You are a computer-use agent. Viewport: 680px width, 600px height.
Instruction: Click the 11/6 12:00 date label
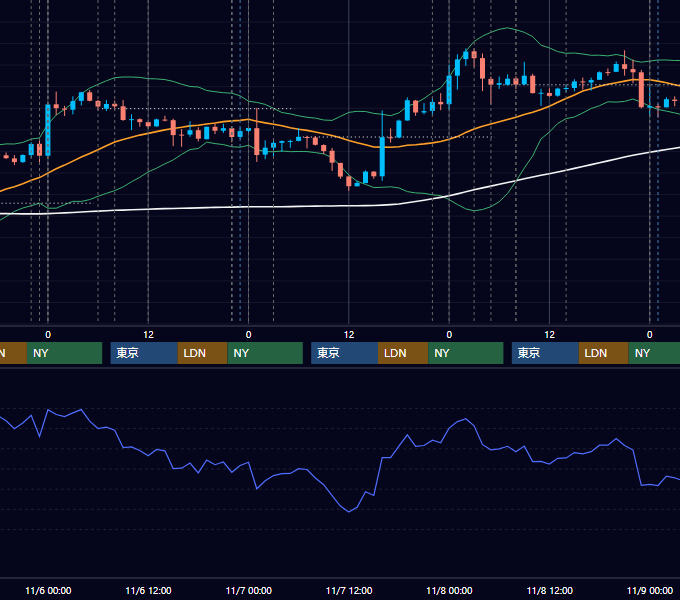(148, 590)
